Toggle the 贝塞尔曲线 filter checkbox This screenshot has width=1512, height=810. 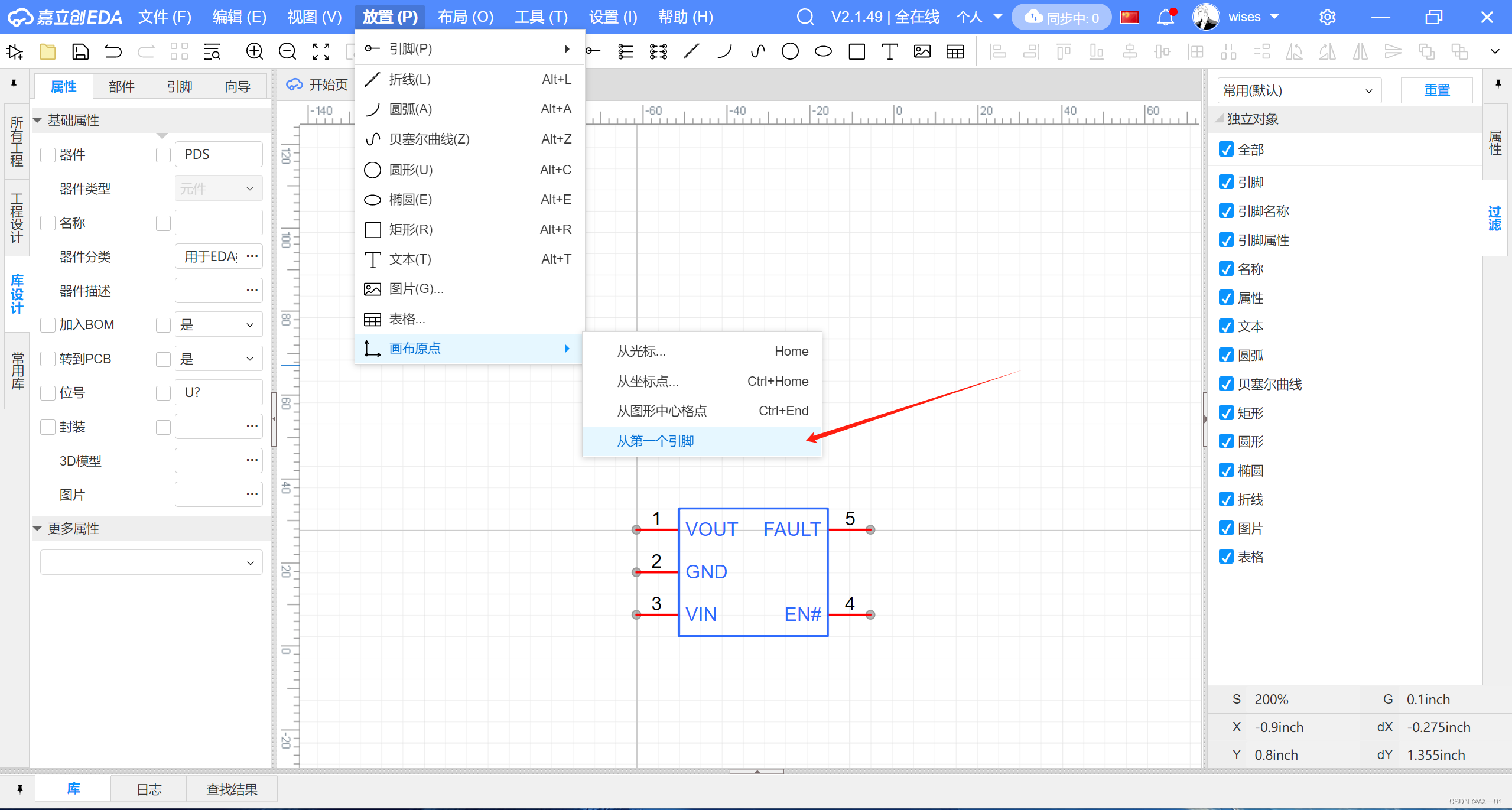1226,385
